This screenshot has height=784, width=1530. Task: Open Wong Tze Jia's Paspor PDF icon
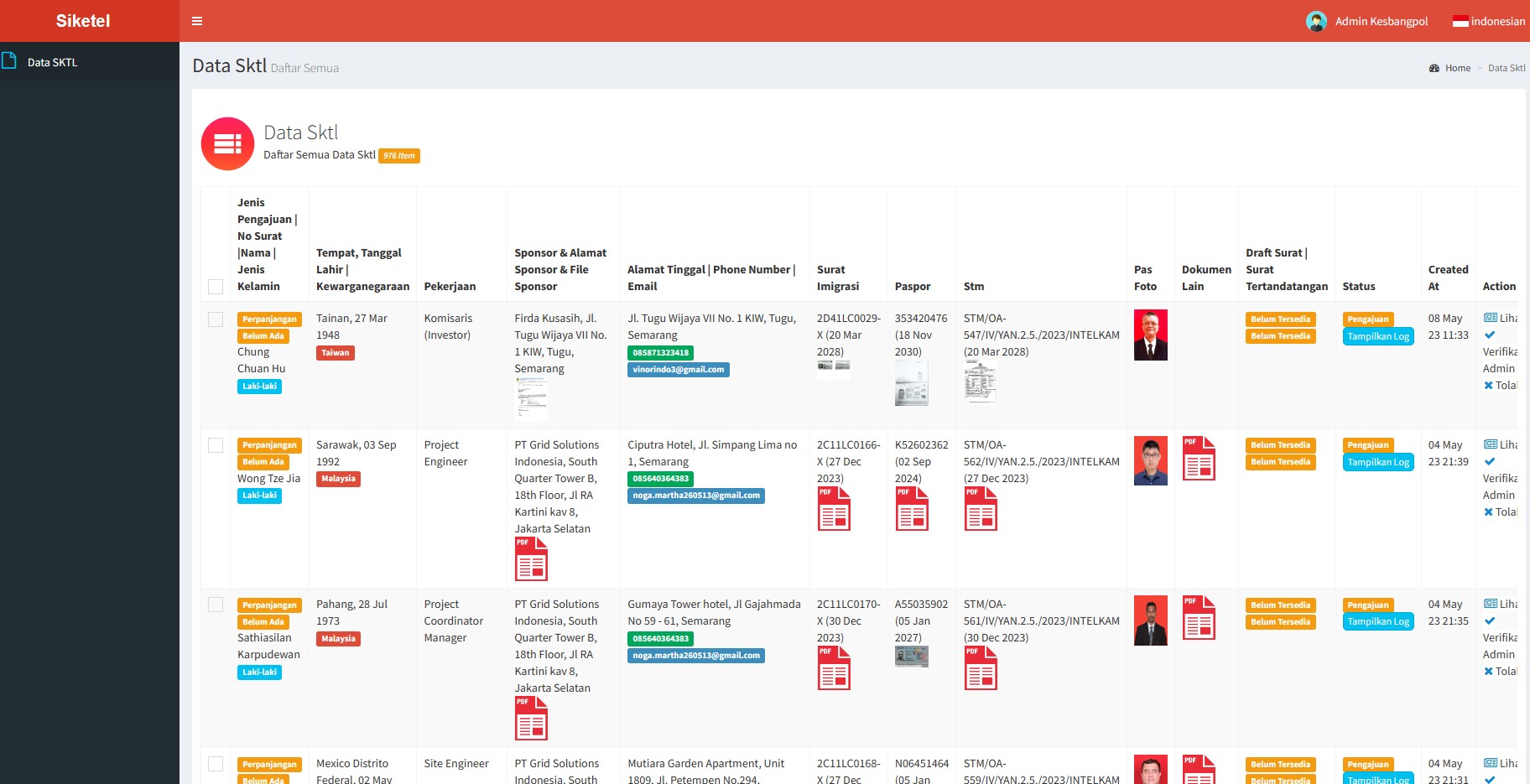912,509
